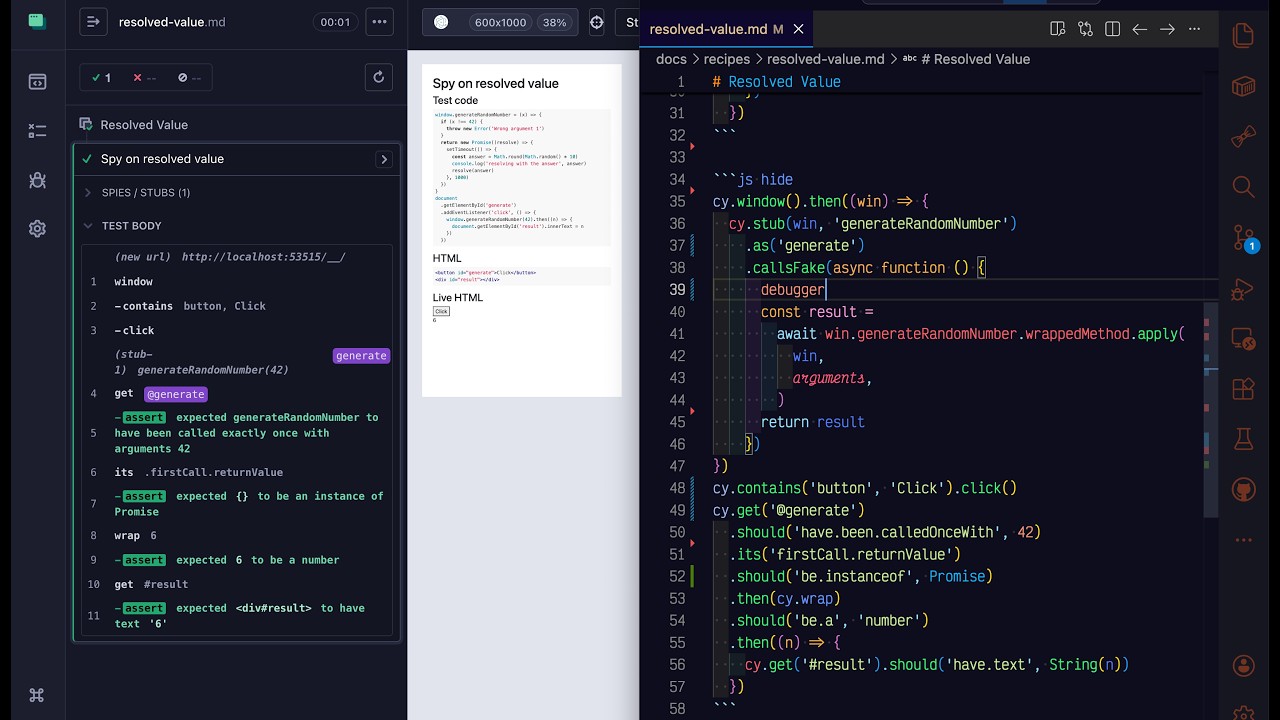Collapse the specs list sidebar toggle

[93, 22]
